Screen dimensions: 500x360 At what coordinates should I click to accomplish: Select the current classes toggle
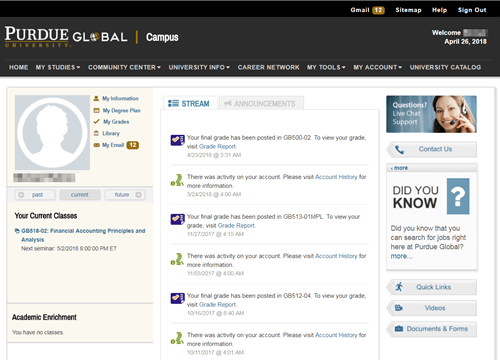[80, 195]
